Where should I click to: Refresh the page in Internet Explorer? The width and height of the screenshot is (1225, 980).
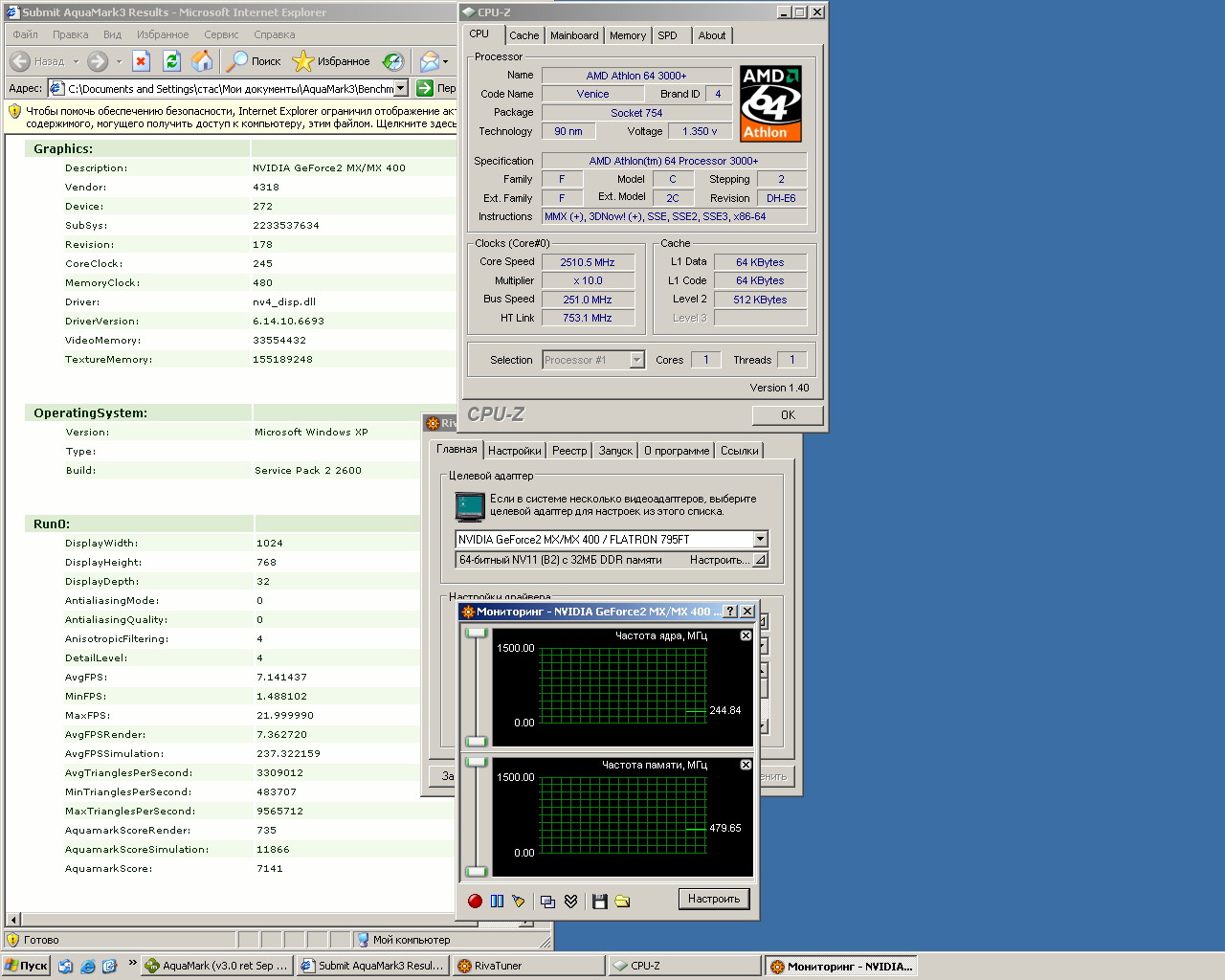tap(171, 61)
